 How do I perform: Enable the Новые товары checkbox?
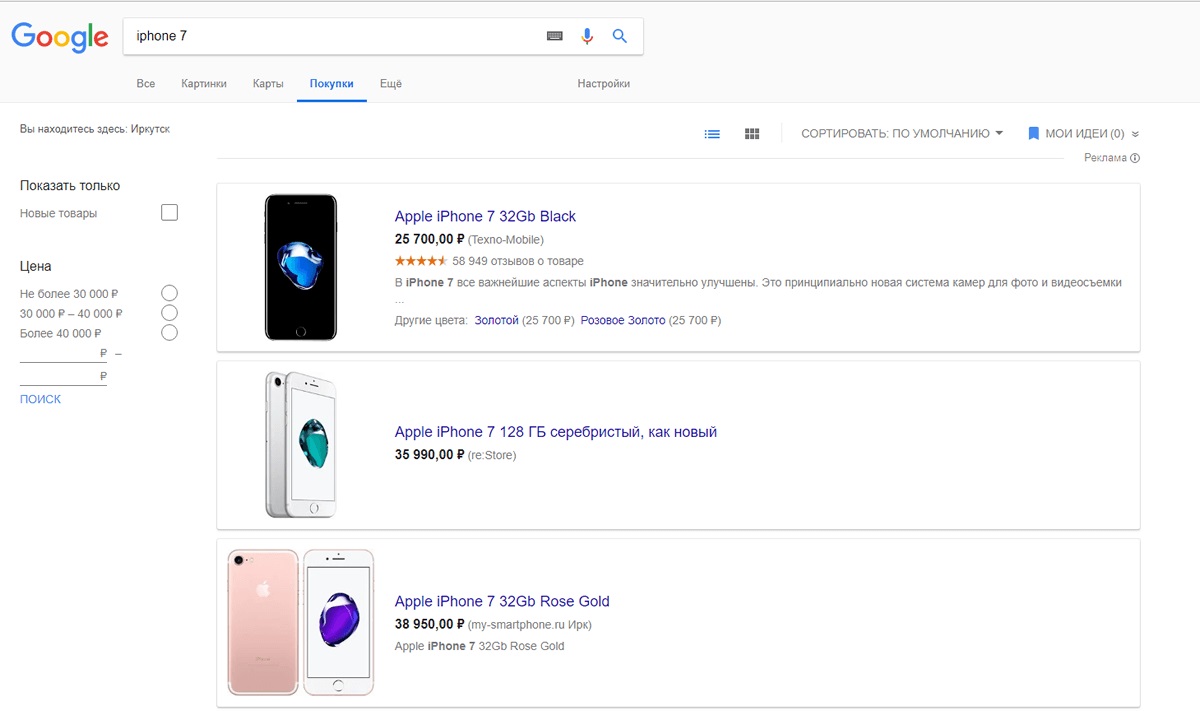click(x=169, y=213)
